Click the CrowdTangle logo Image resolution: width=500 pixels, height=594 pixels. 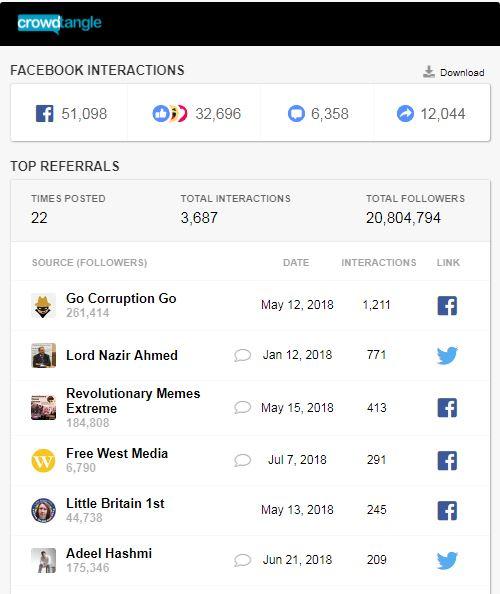pos(59,23)
